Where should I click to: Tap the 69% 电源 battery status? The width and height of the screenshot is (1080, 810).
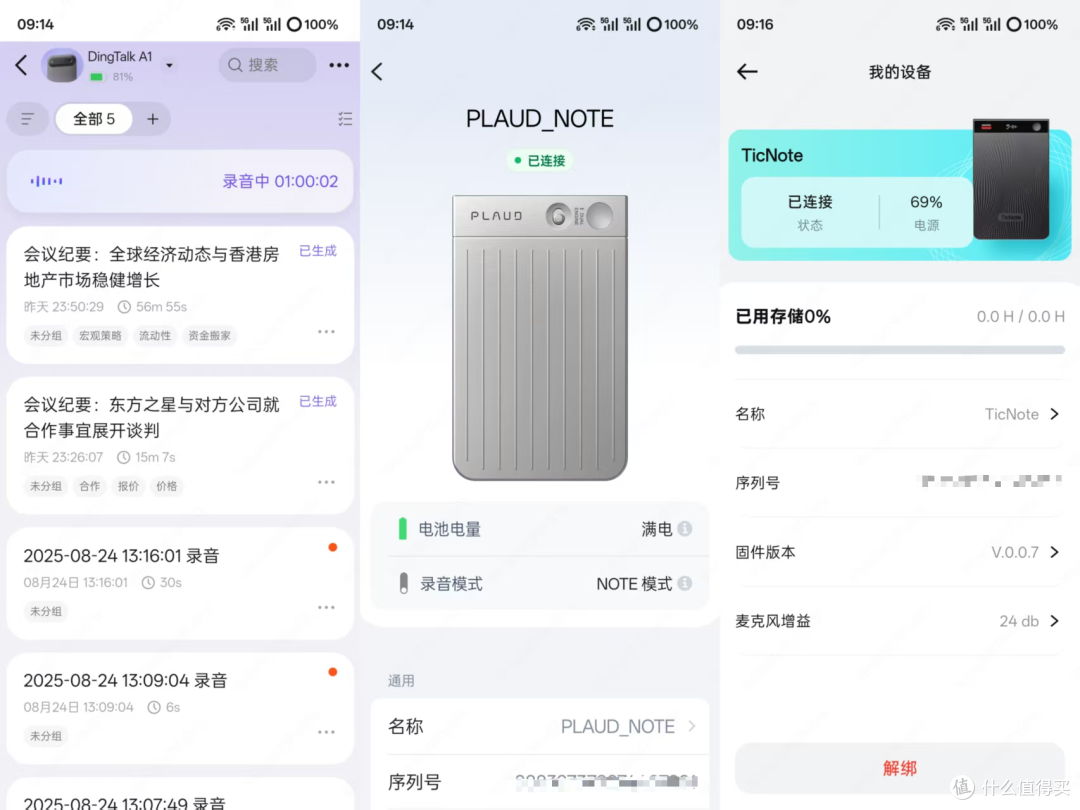pyautogui.click(x=926, y=212)
